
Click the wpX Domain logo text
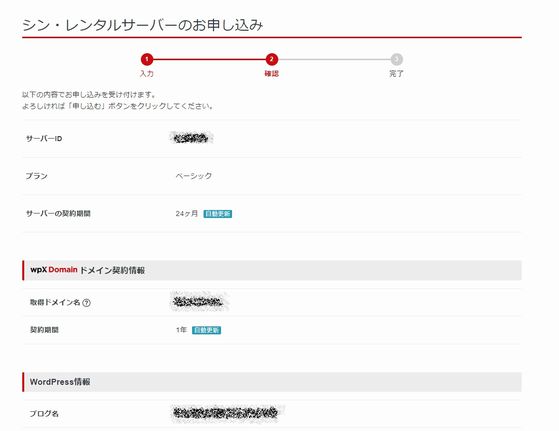coord(54,270)
